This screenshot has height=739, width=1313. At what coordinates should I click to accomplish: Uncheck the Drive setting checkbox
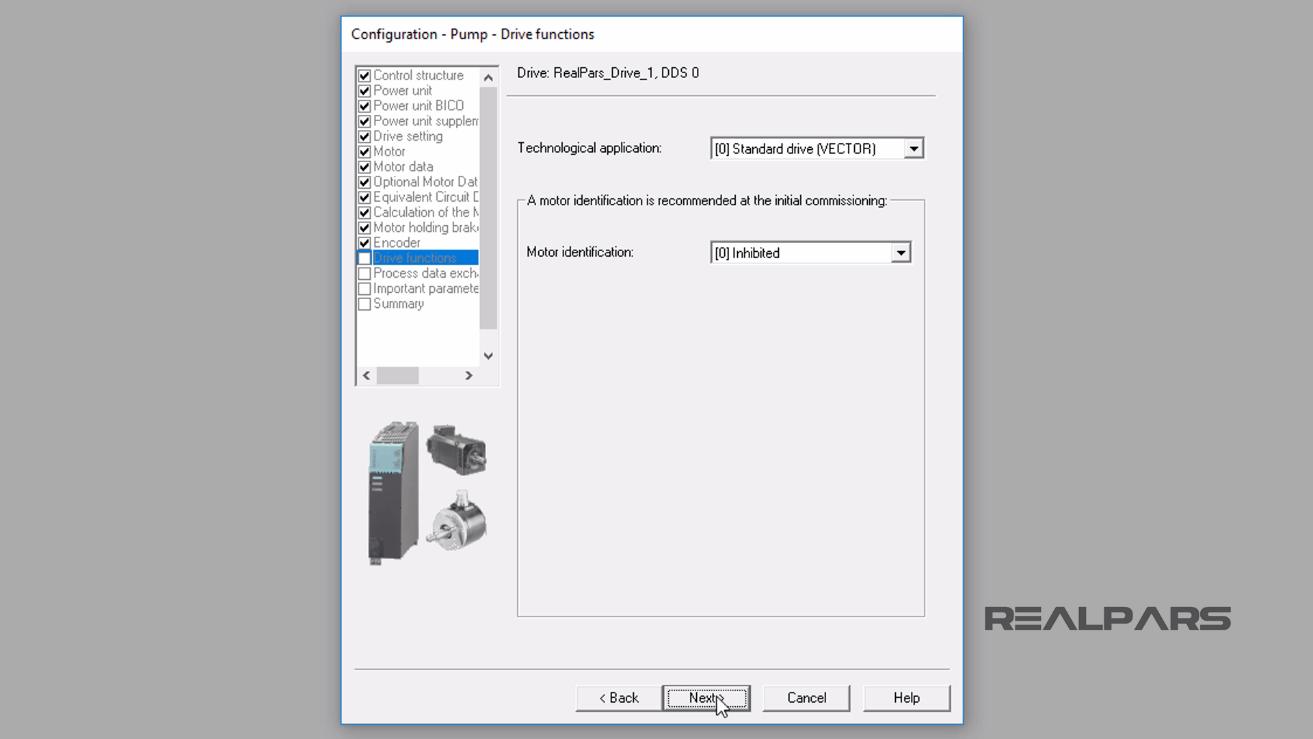click(364, 136)
